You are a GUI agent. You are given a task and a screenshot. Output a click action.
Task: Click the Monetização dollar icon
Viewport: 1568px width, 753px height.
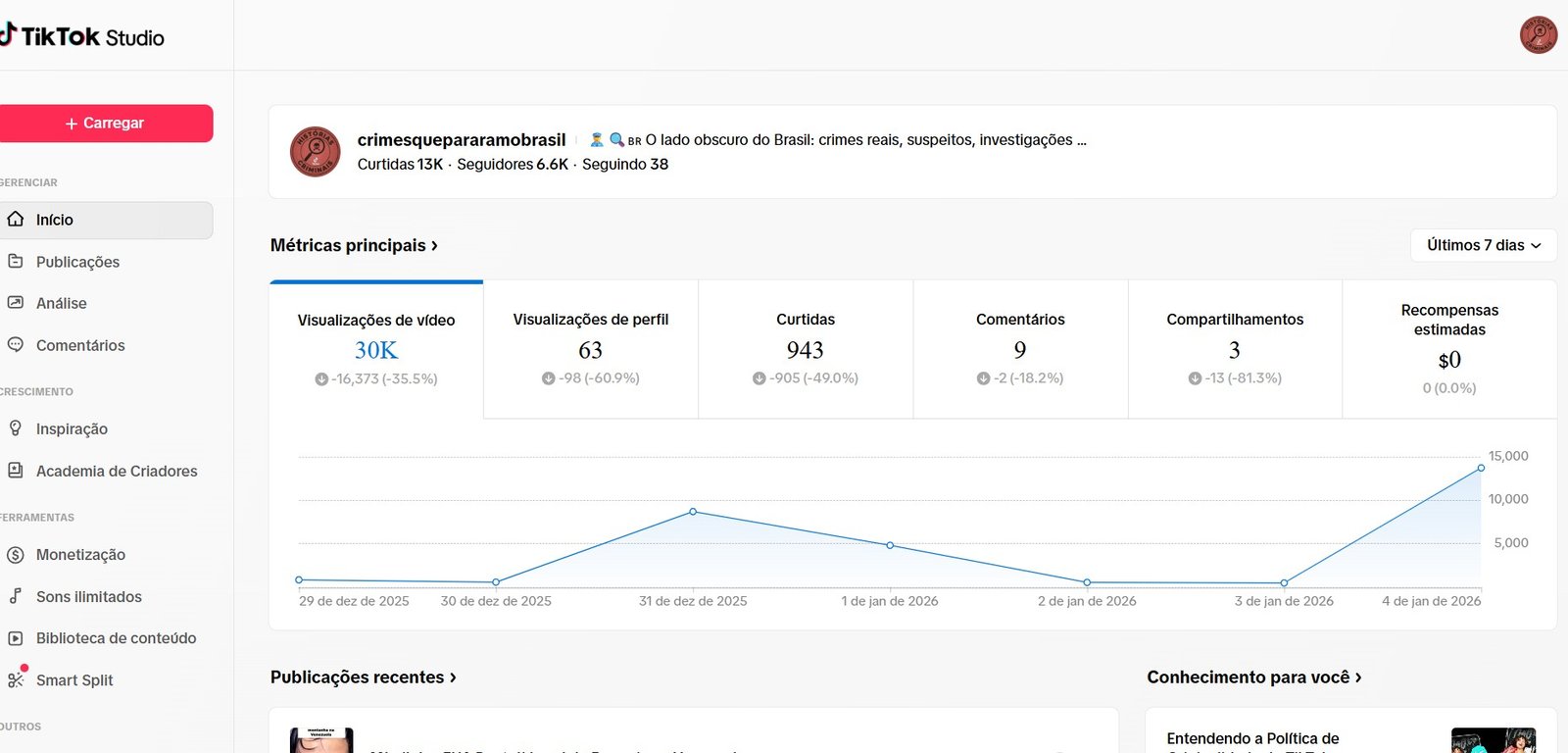click(x=16, y=555)
